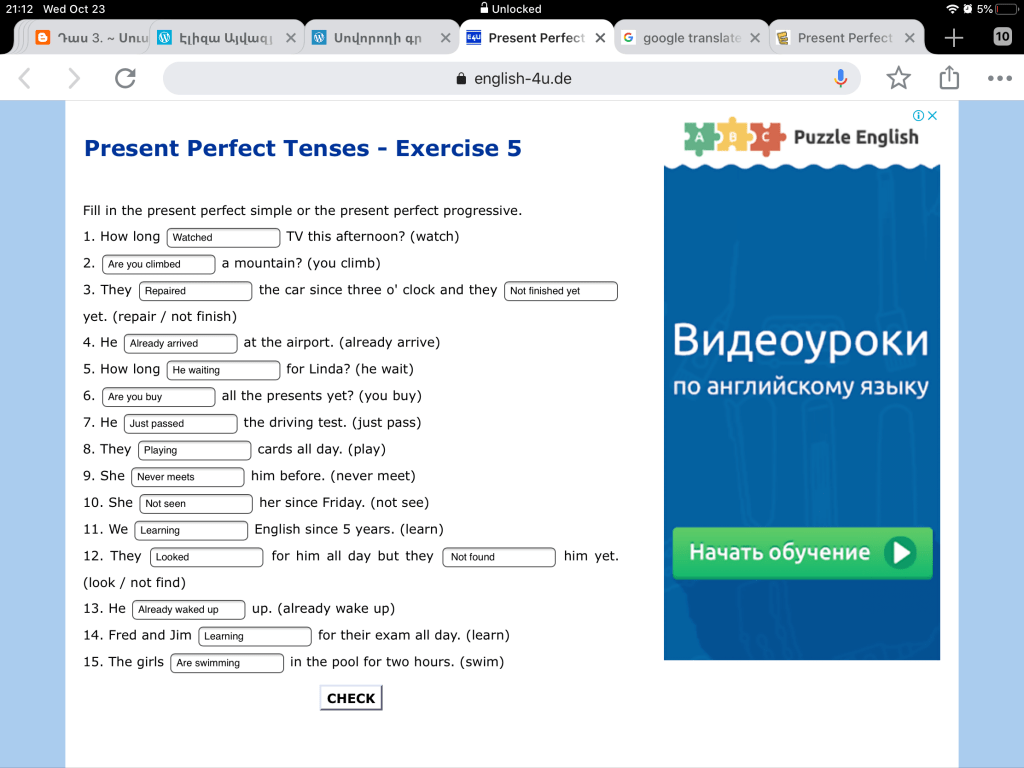Edit the answer field containing Watched
This screenshot has height=768, width=1024.
[x=223, y=238]
